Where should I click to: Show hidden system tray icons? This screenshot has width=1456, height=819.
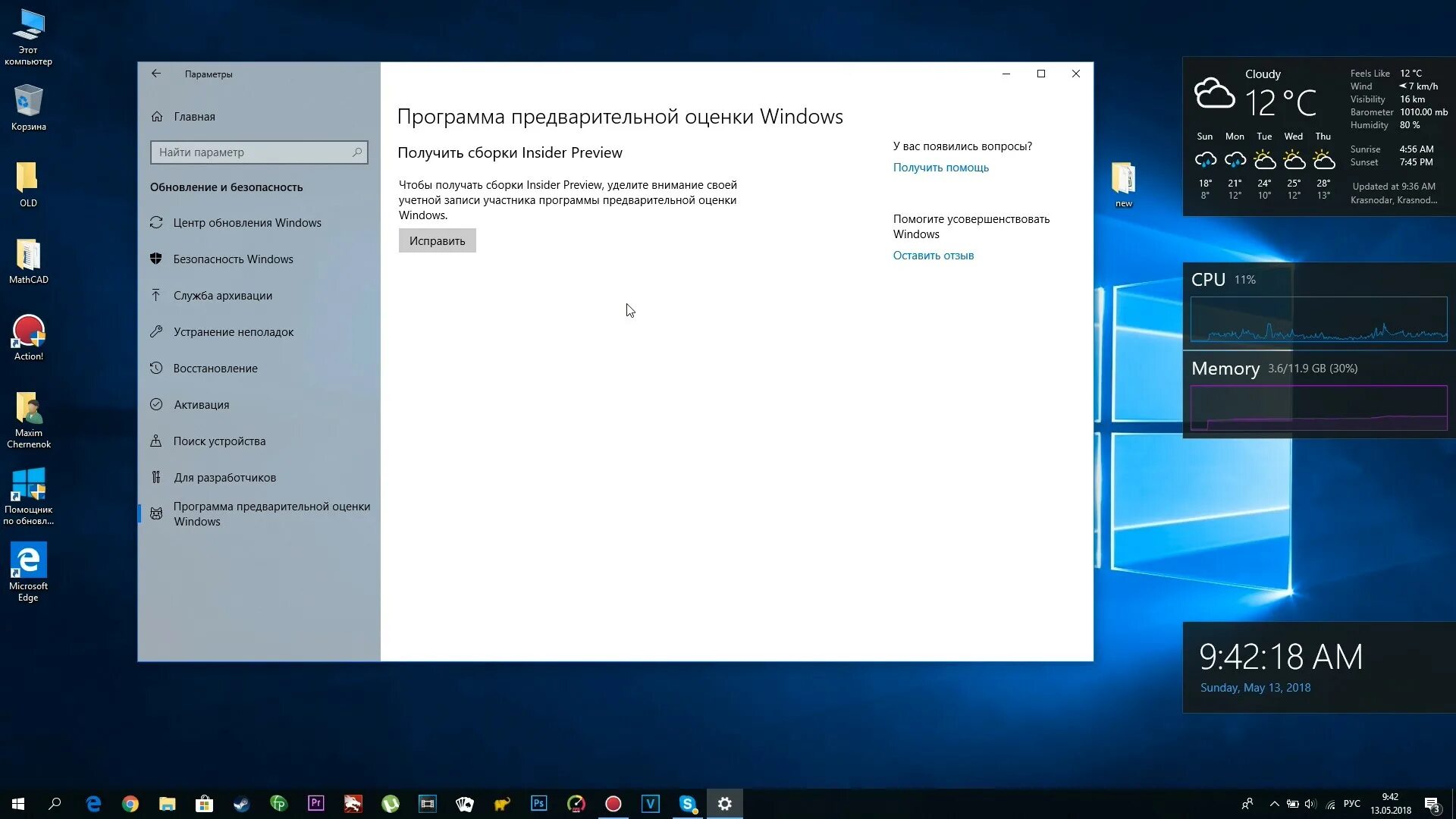click(1274, 804)
